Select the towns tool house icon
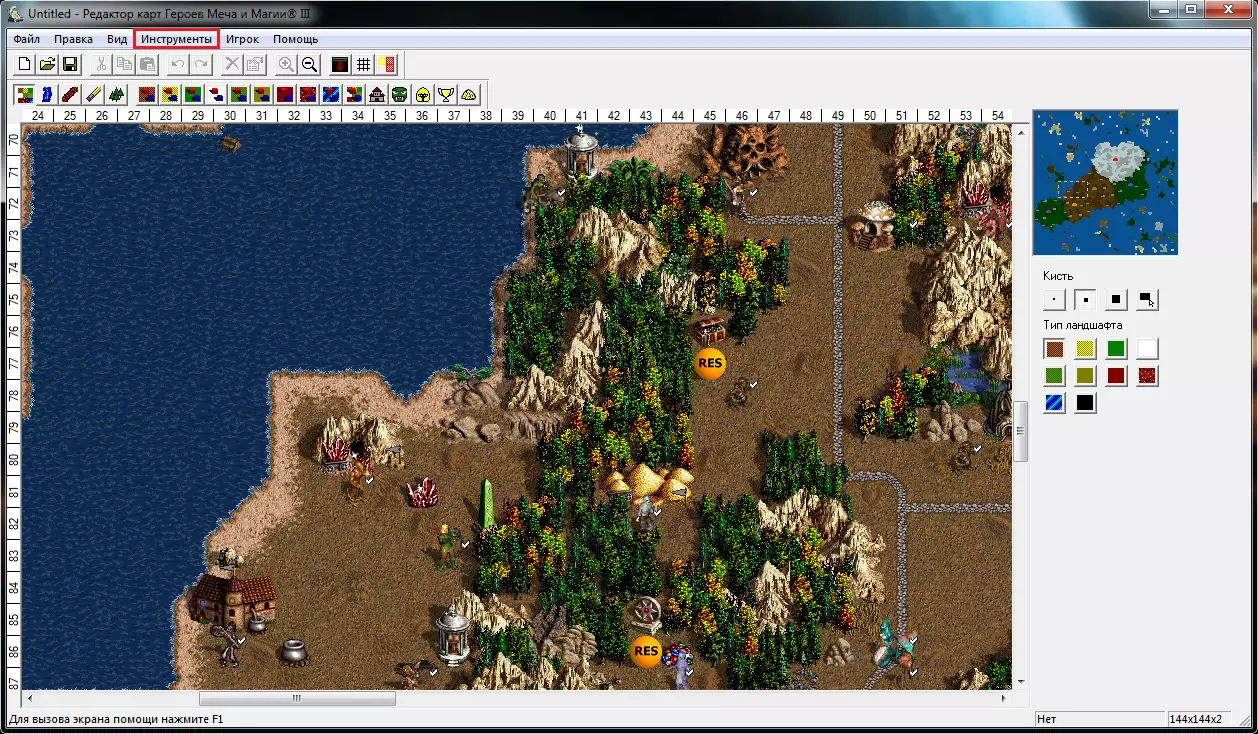The image size is (1258, 734). coord(377,94)
